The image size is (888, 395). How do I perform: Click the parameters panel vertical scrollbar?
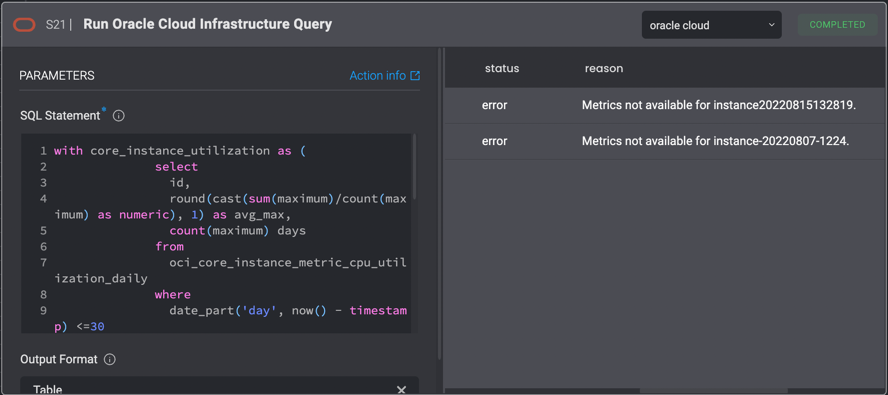440,204
